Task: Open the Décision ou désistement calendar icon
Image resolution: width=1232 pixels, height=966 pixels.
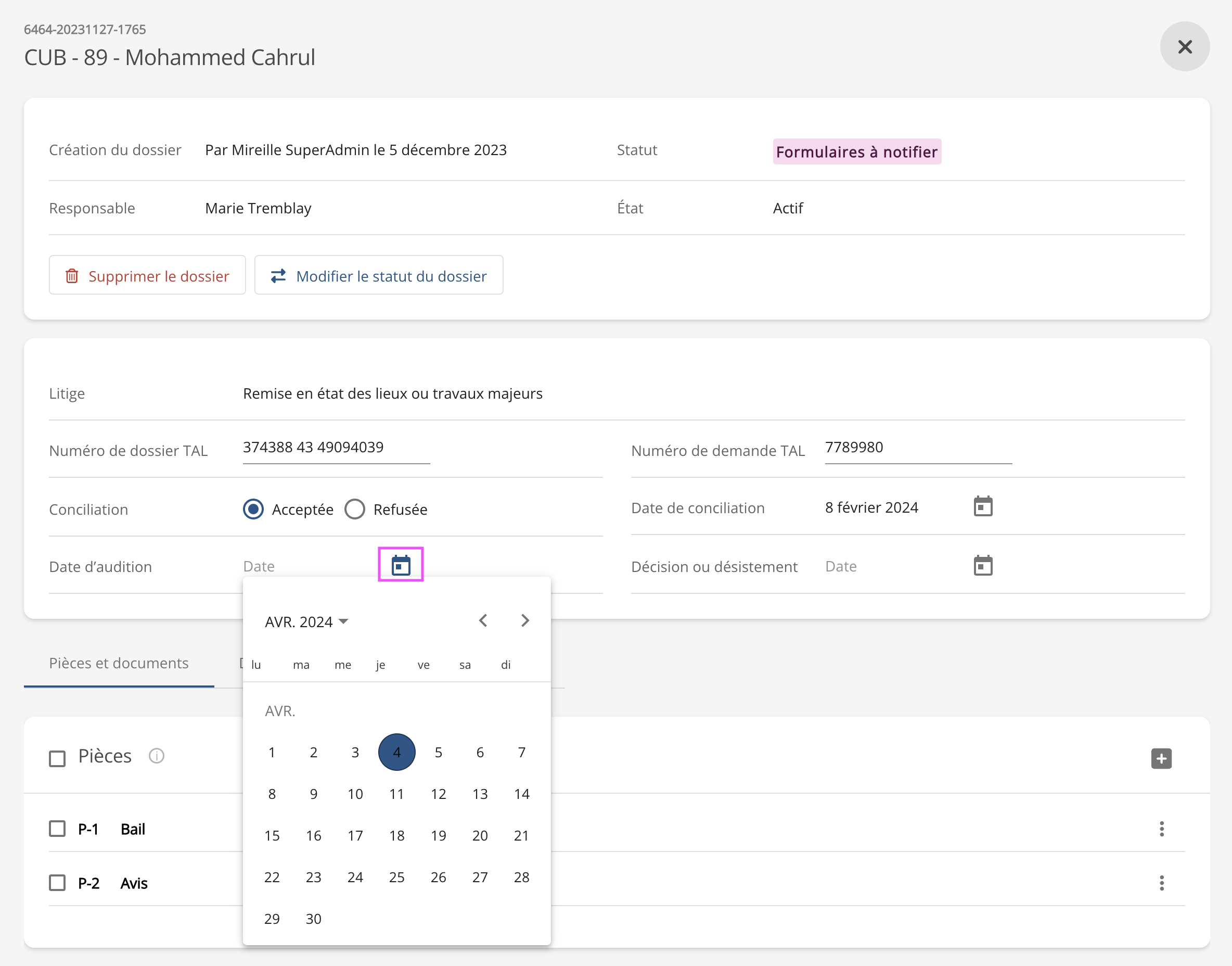Action: click(x=983, y=565)
